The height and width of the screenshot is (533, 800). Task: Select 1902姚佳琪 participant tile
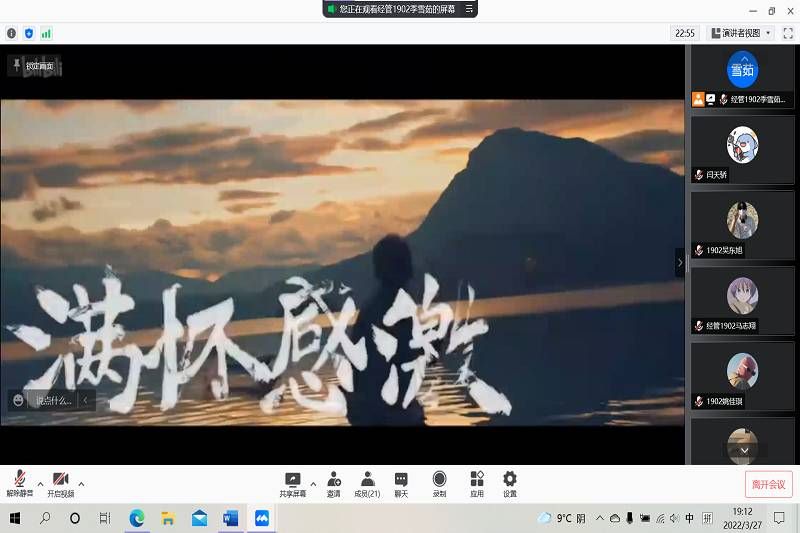742,376
